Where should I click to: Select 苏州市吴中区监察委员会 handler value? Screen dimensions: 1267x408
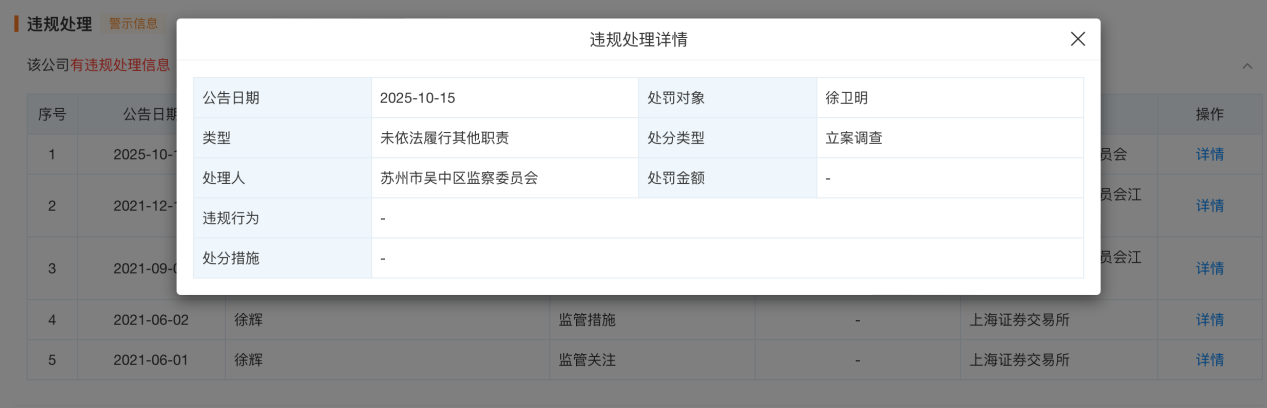pyautogui.click(x=459, y=178)
